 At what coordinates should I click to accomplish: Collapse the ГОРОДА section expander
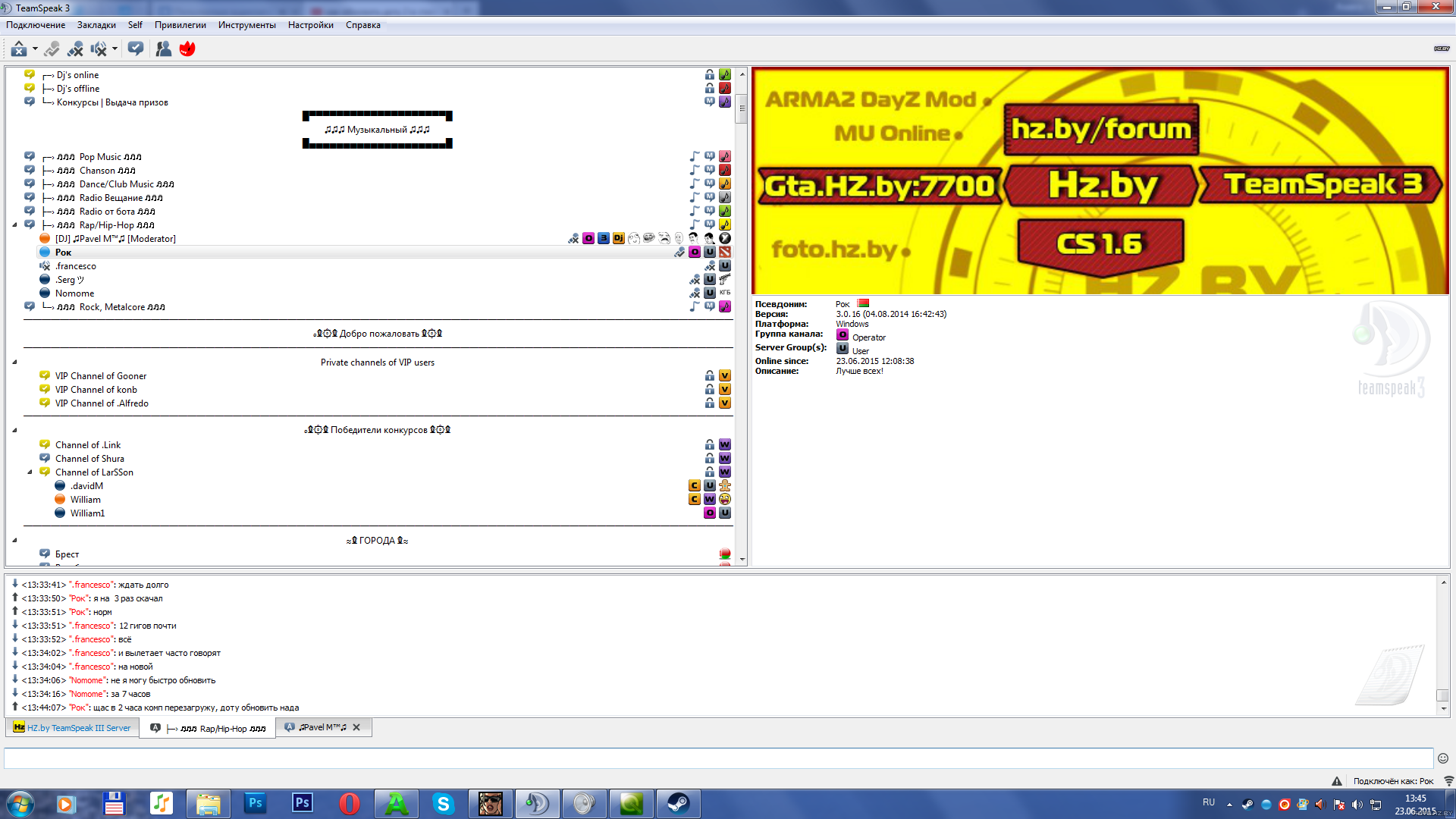tap(14, 541)
